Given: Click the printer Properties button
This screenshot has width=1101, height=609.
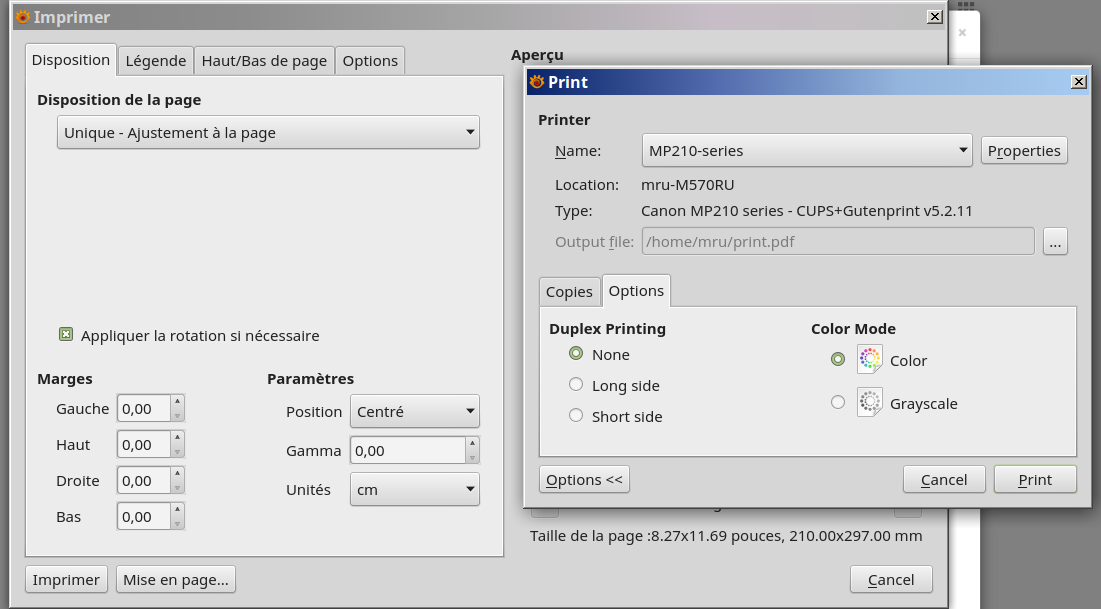Looking at the screenshot, I should 1024,151.
